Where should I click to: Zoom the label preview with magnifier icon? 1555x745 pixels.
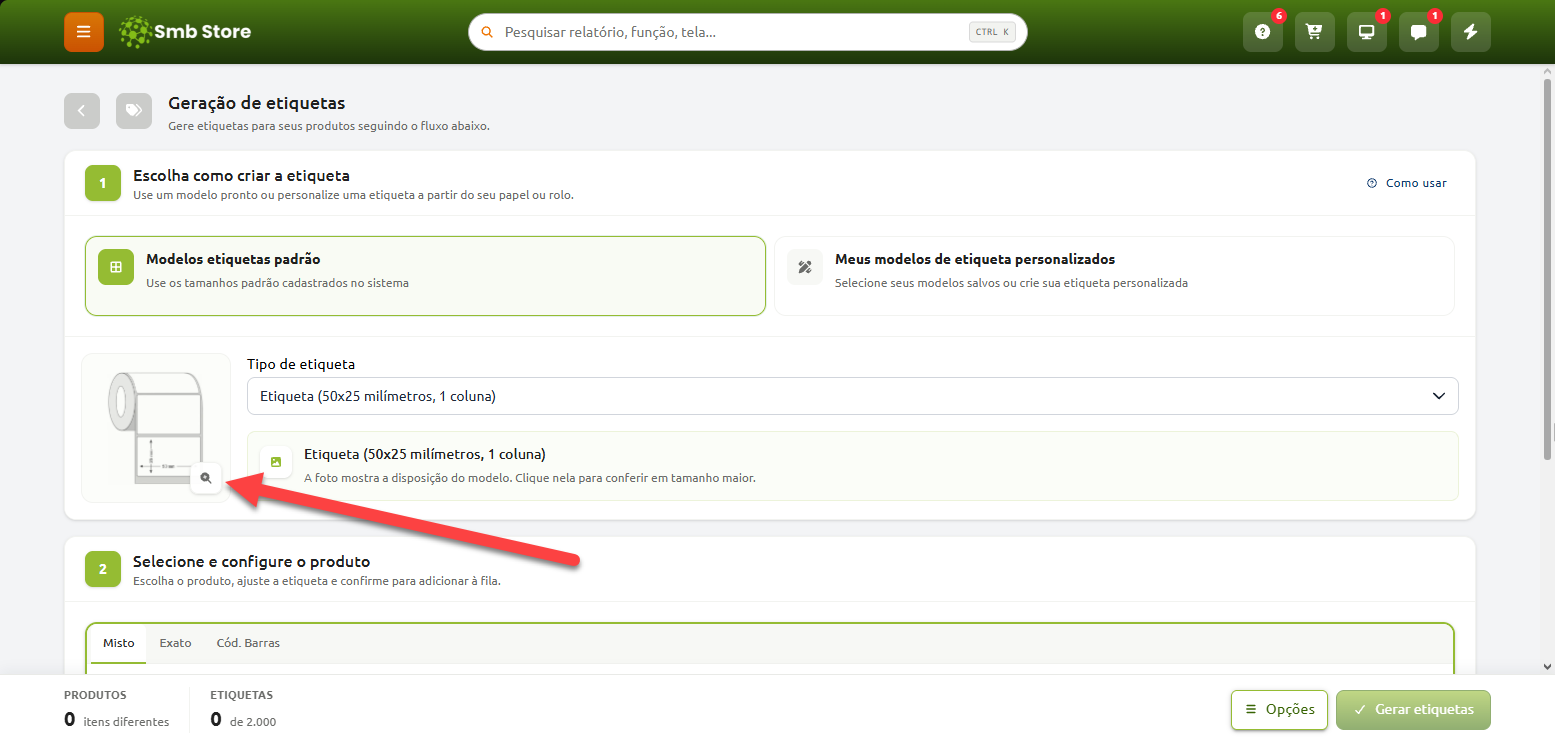(x=206, y=478)
